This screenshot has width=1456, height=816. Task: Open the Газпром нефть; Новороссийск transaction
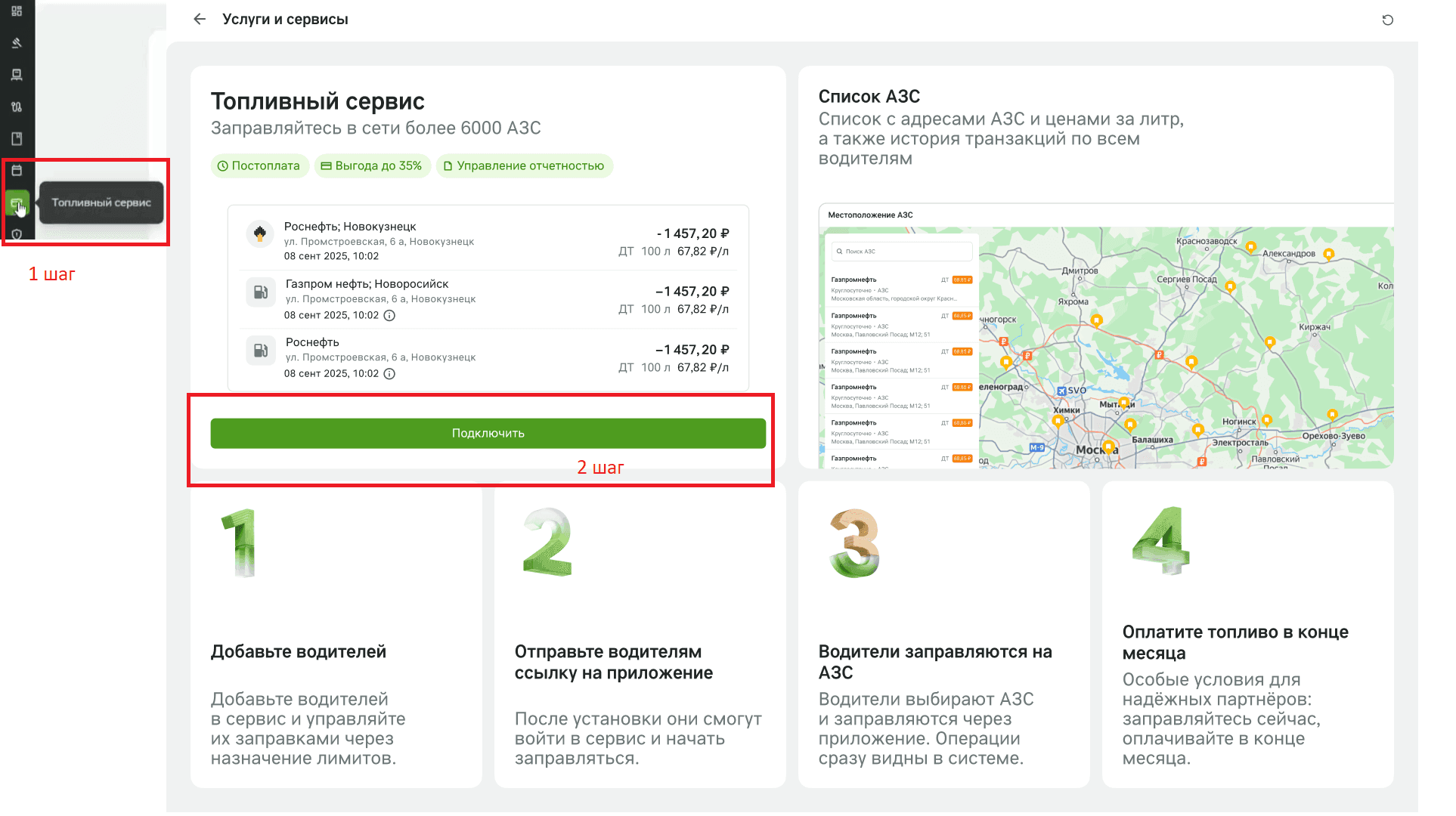[488, 299]
